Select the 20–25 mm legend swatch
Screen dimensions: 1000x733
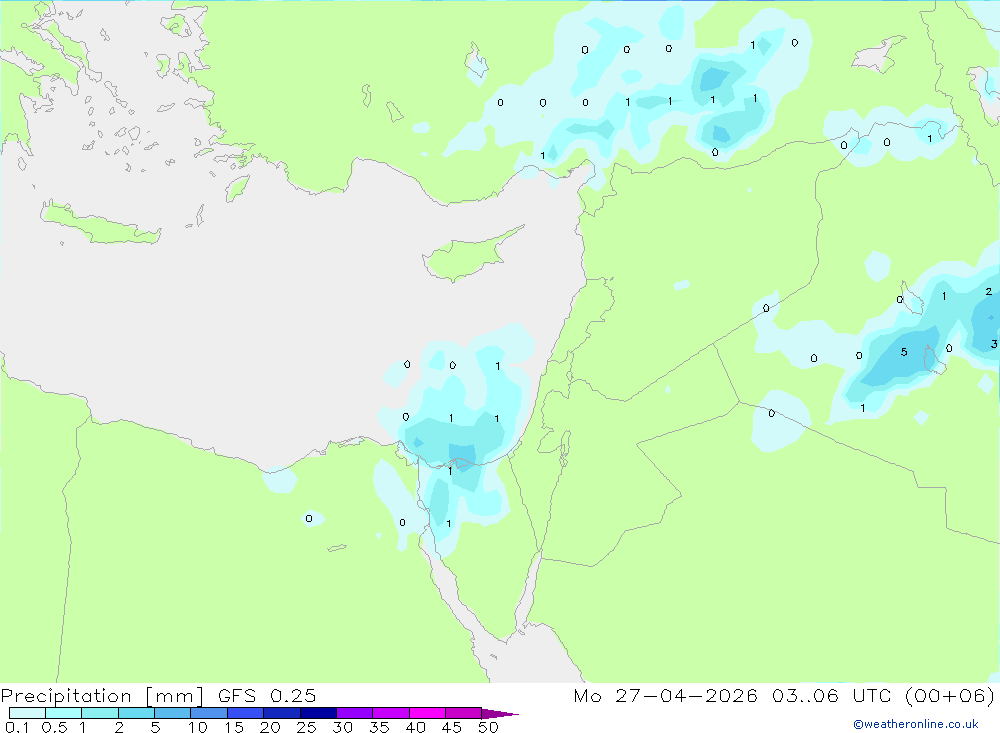(x=282, y=713)
